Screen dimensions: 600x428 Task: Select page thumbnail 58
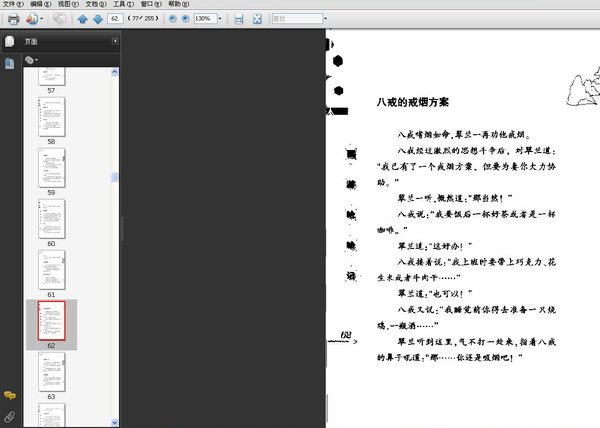(52, 117)
